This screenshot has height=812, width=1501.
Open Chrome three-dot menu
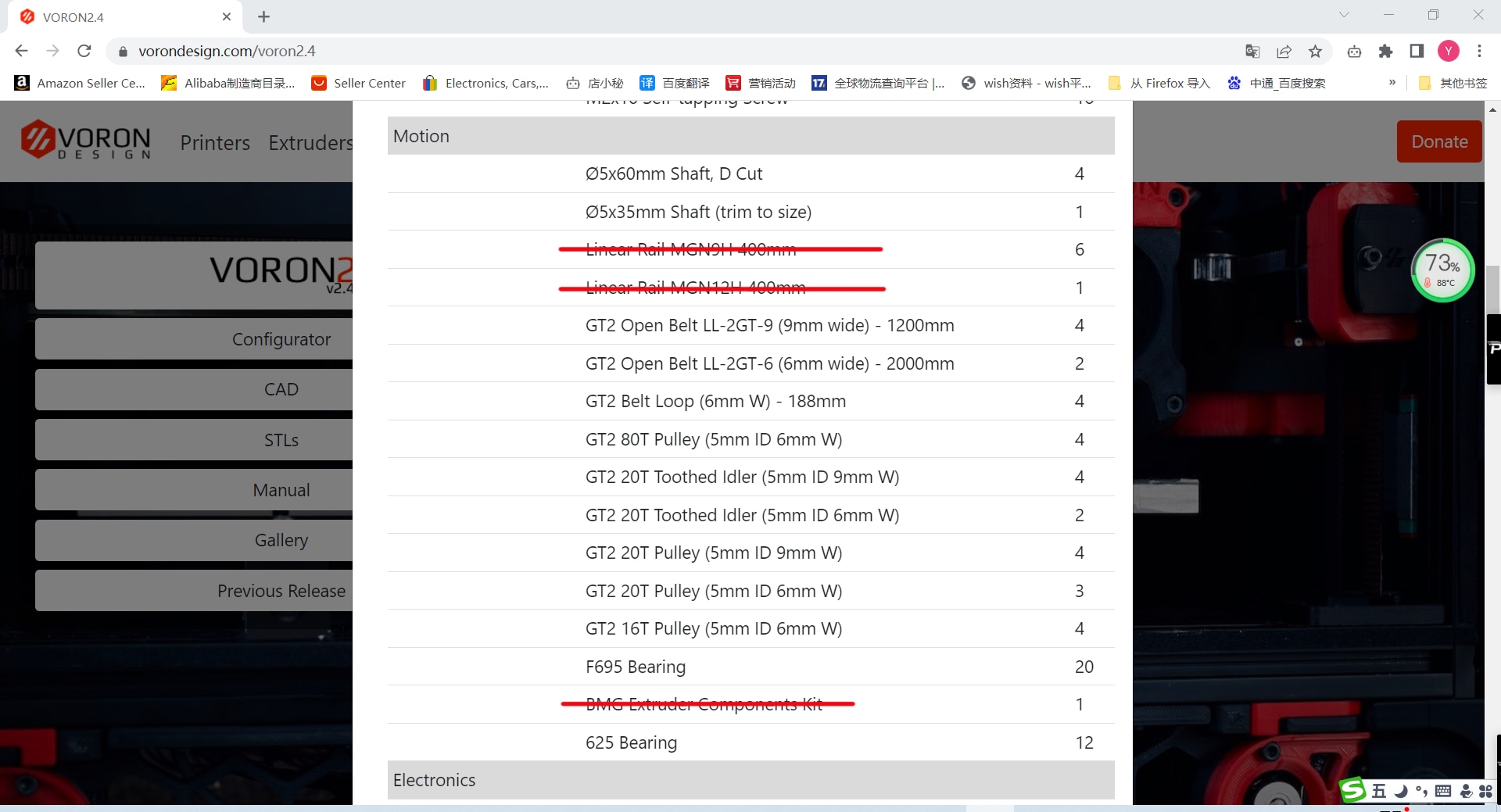1479,51
